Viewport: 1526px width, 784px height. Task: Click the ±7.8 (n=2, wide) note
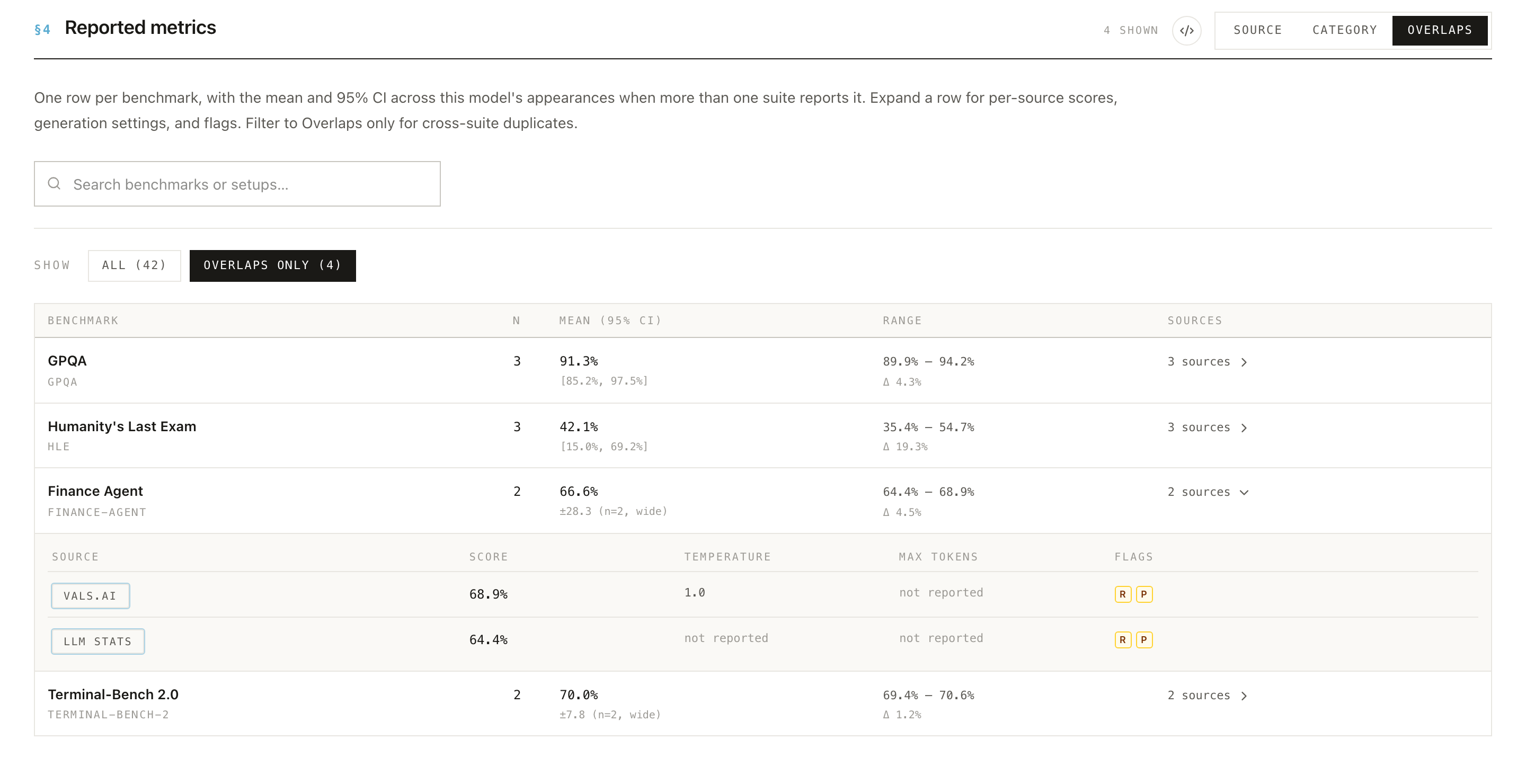610,715
